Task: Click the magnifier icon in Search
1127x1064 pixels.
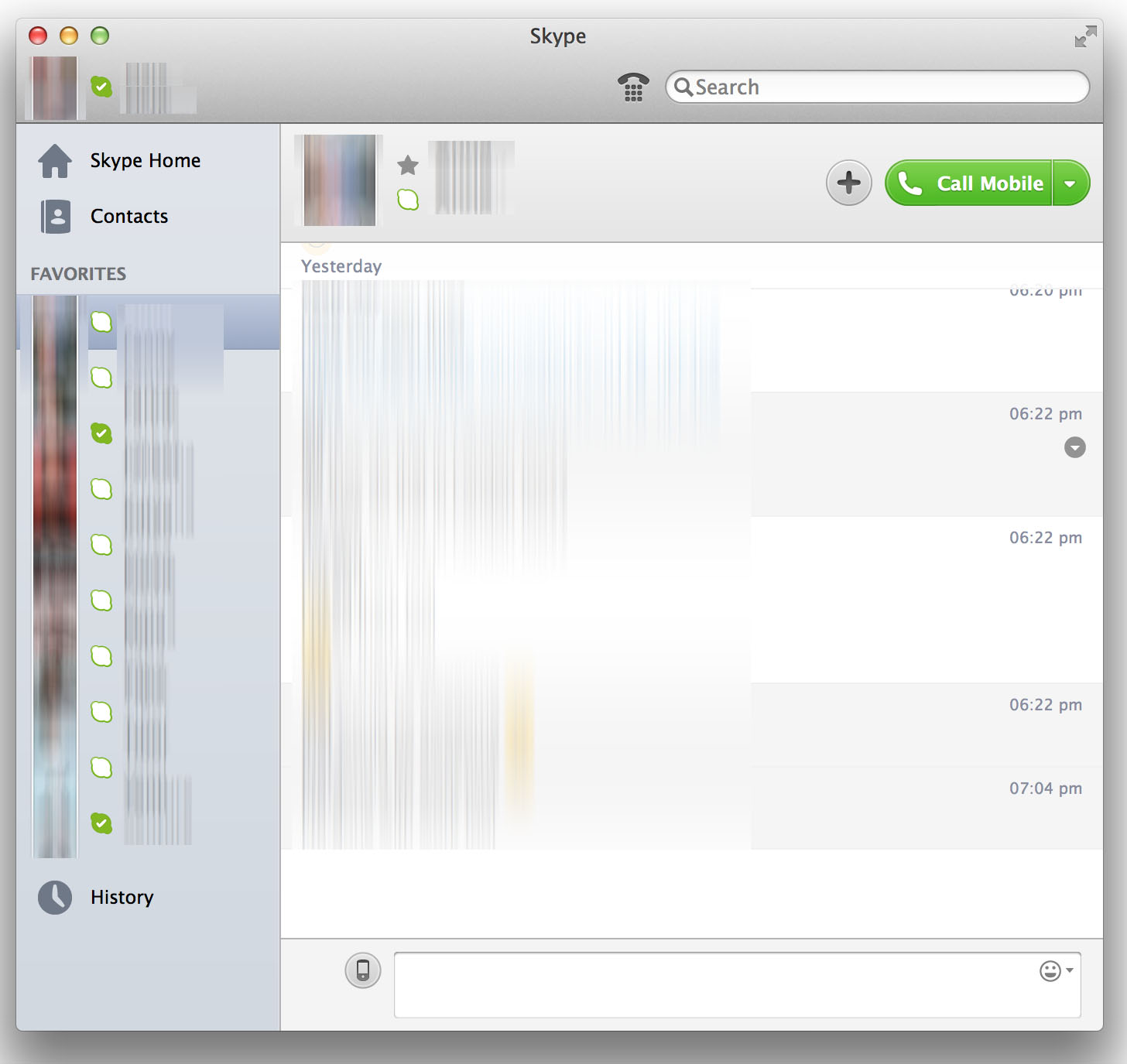Action: pos(683,87)
